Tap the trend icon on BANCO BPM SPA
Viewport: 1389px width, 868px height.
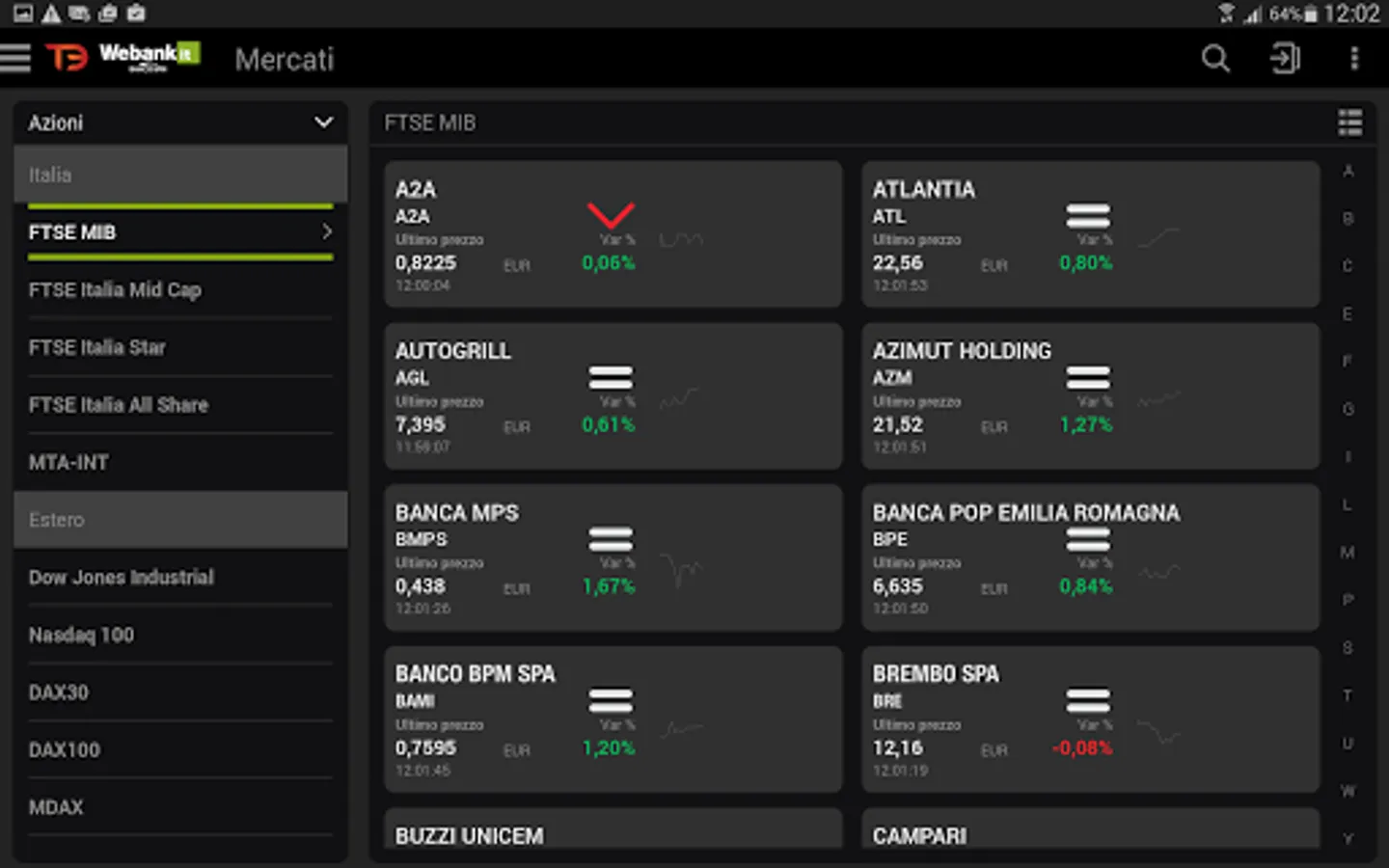(x=611, y=700)
